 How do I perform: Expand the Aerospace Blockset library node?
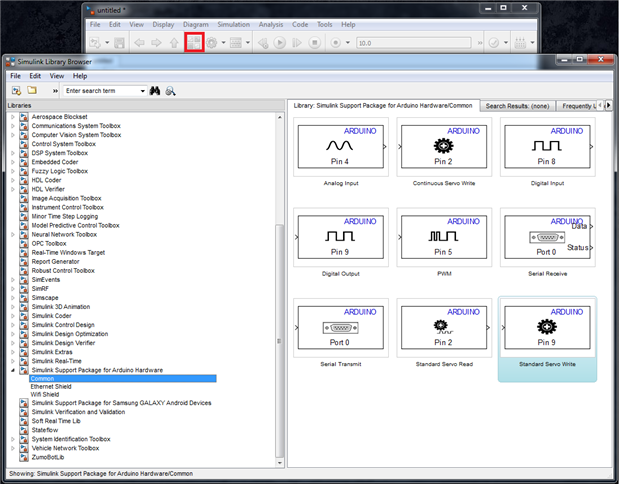(x=12, y=118)
